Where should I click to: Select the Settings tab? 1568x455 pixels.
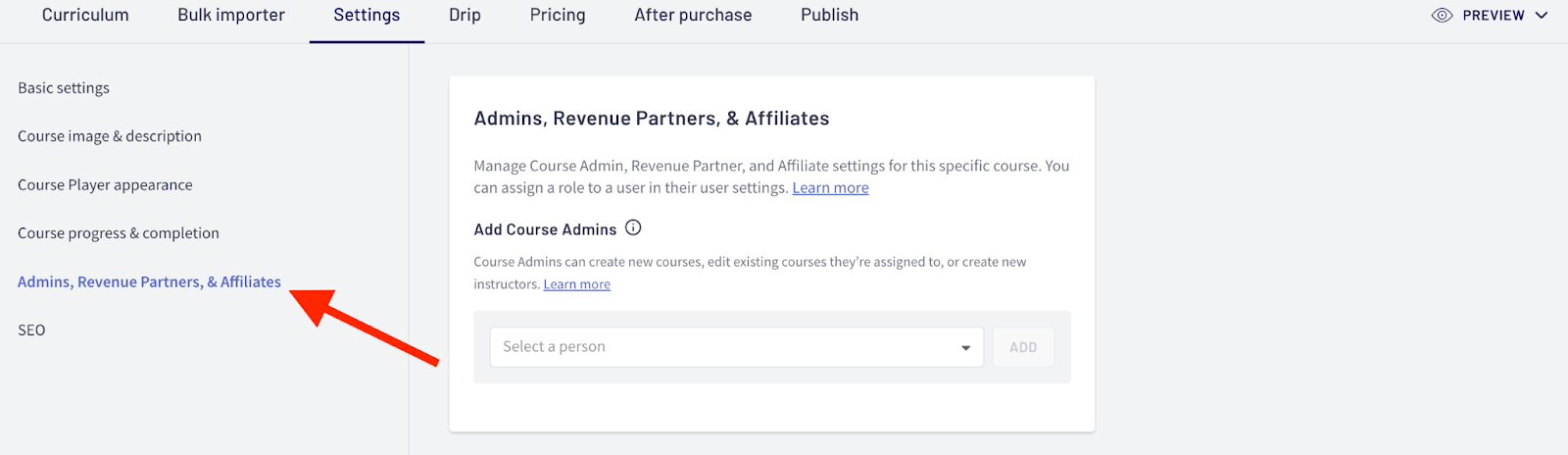point(367,15)
